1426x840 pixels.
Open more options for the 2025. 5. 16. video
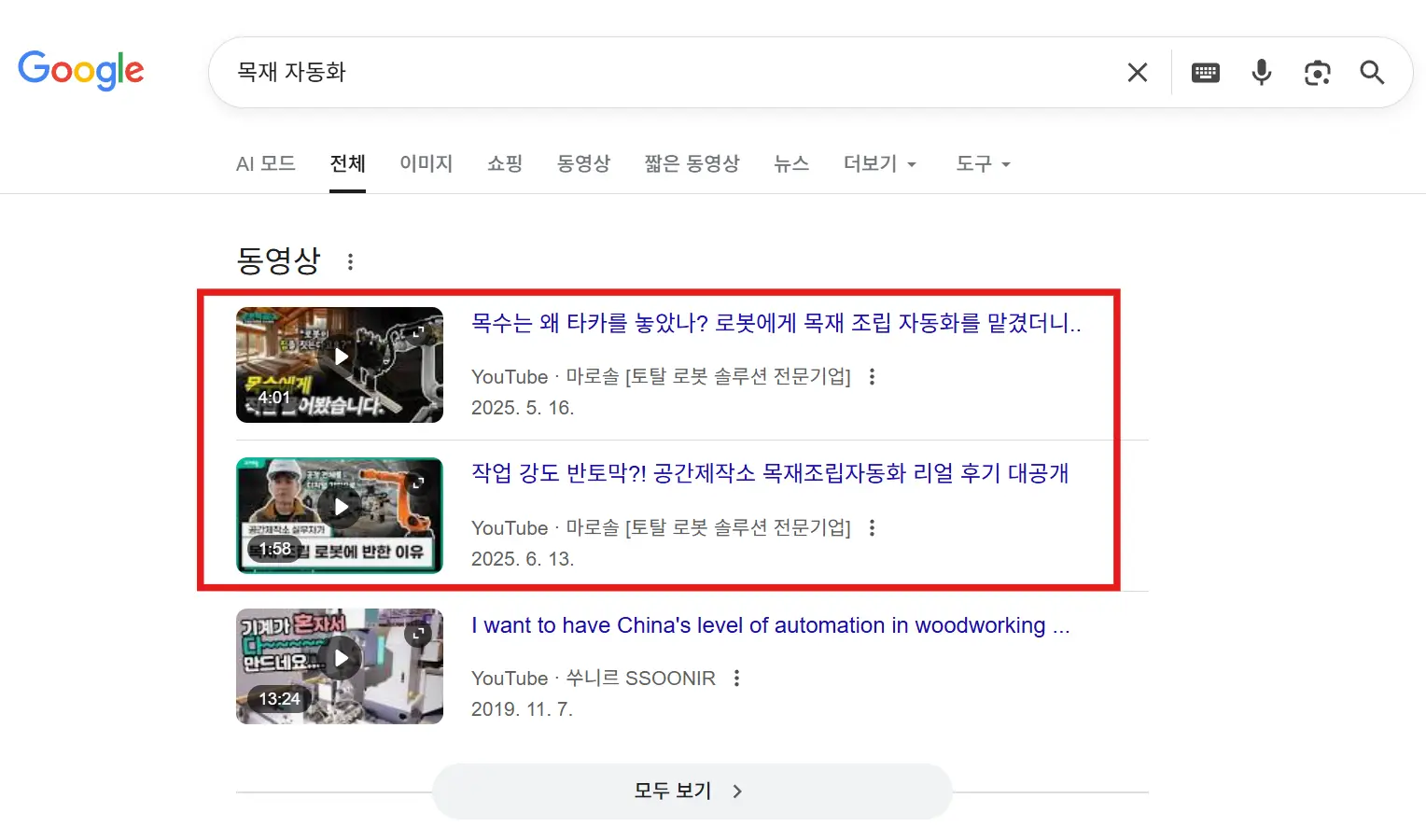click(872, 376)
